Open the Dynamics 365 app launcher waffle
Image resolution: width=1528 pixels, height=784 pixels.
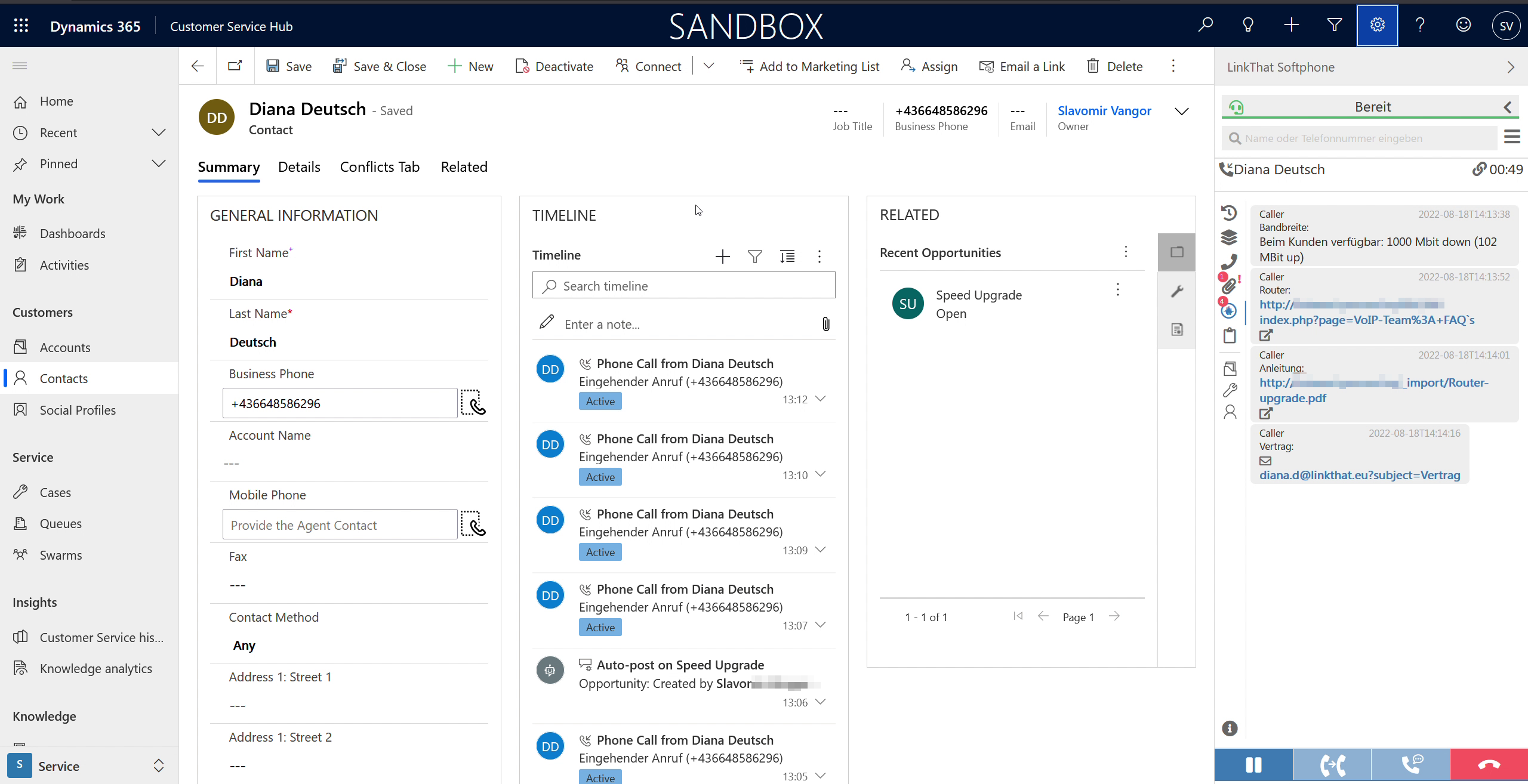21,26
